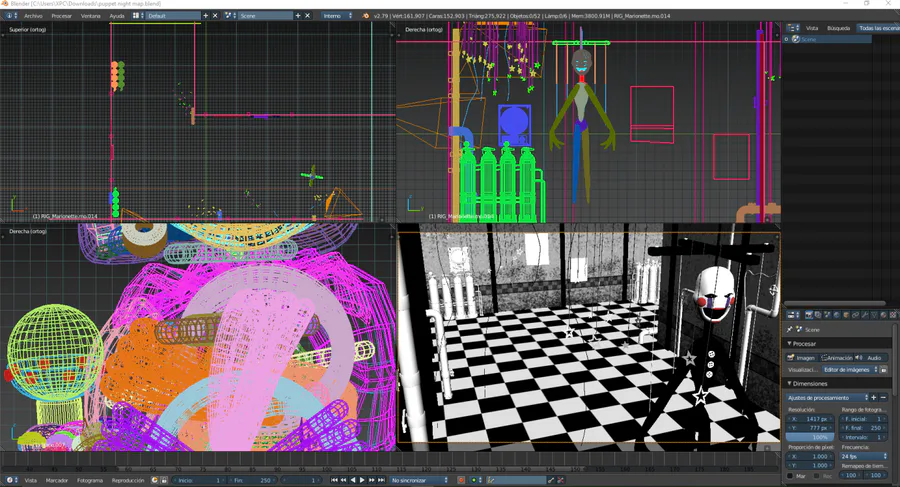Click the Intervalo frame step field
The height and width of the screenshot is (487, 900).
pyautogui.click(x=864, y=437)
